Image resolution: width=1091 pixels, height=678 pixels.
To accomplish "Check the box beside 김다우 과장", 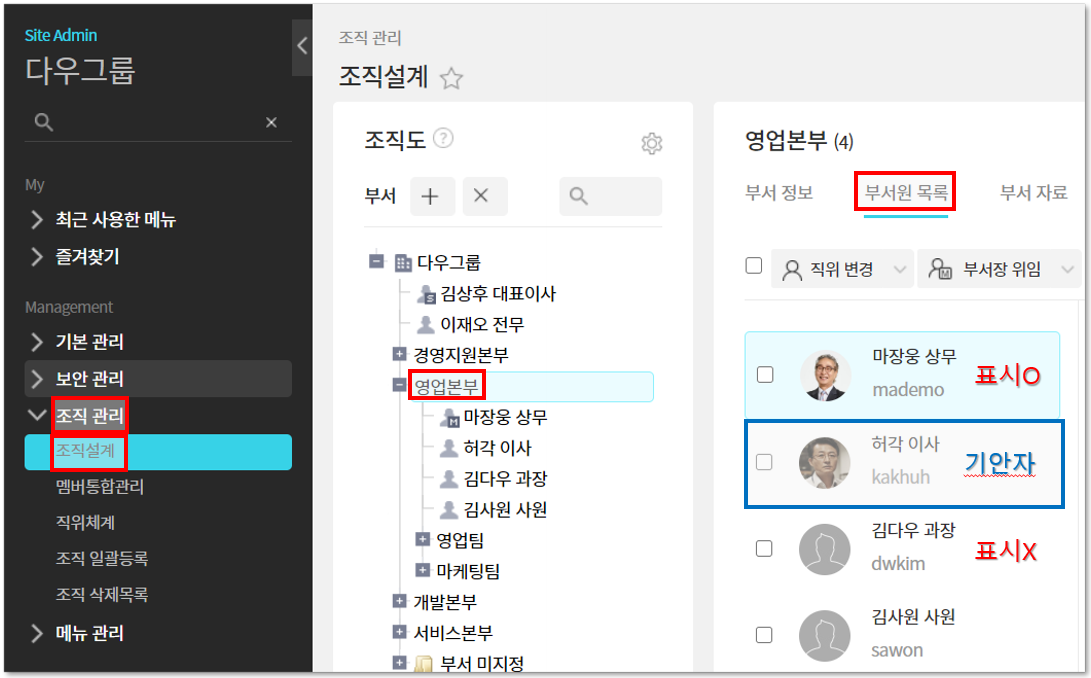I will 765,548.
